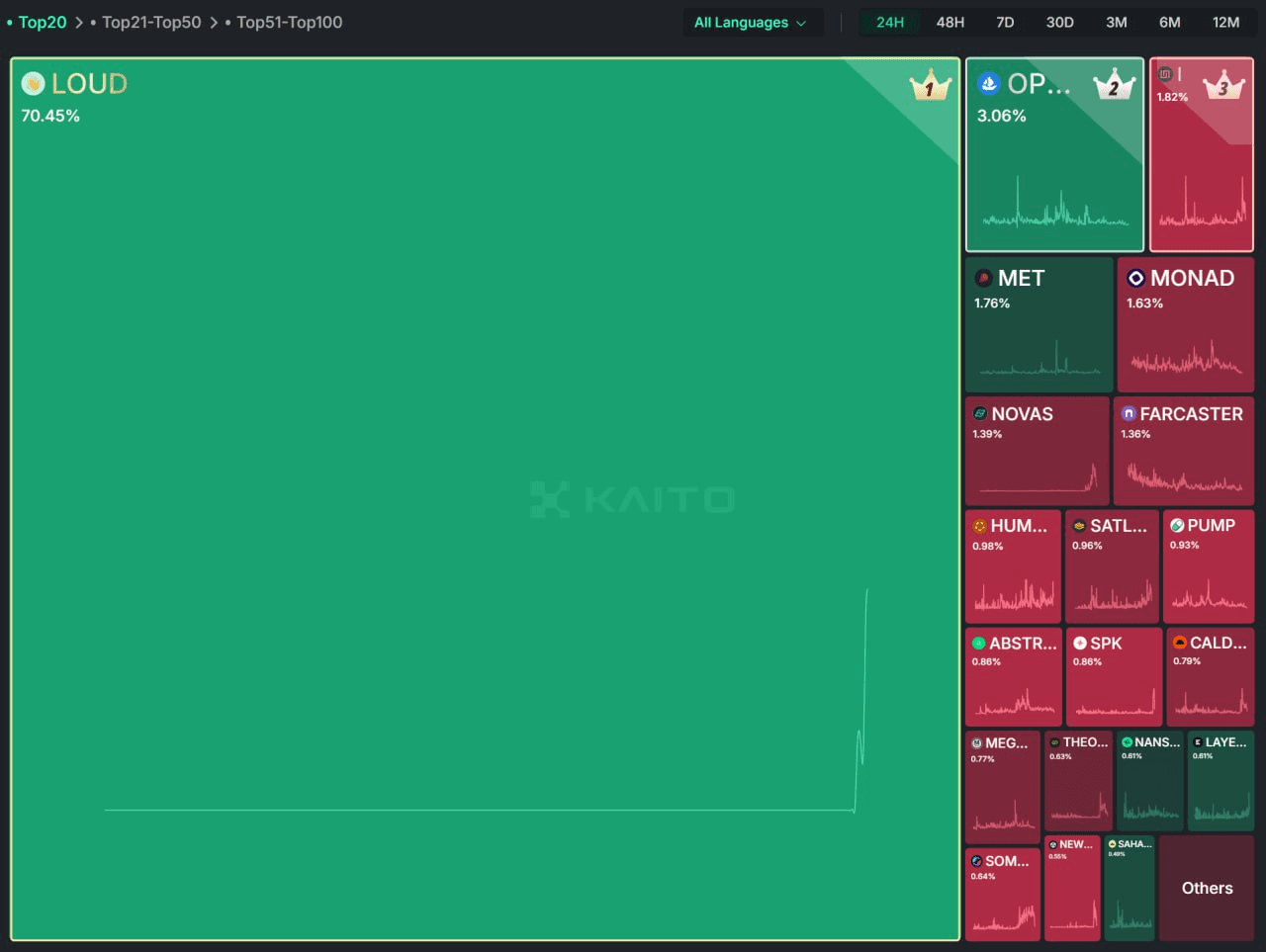This screenshot has width=1266, height=952.
Task: Click the THEO... token logo icon
Action: (x=1054, y=742)
